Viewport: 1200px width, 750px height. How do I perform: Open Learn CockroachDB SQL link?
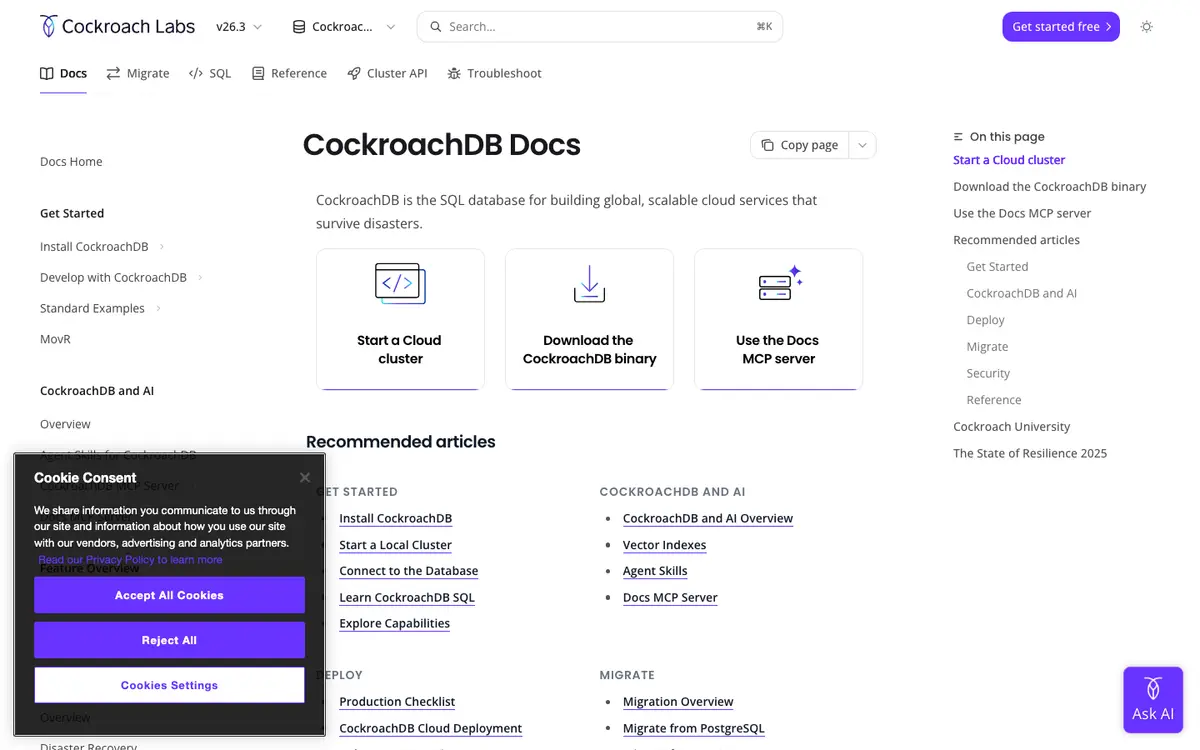click(407, 597)
